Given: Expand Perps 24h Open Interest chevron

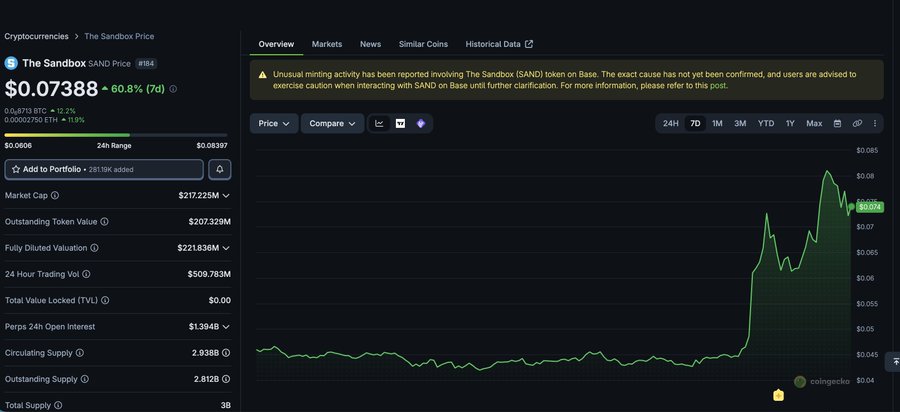Looking at the screenshot, I should pyautogui.click(x=226, y=327).
